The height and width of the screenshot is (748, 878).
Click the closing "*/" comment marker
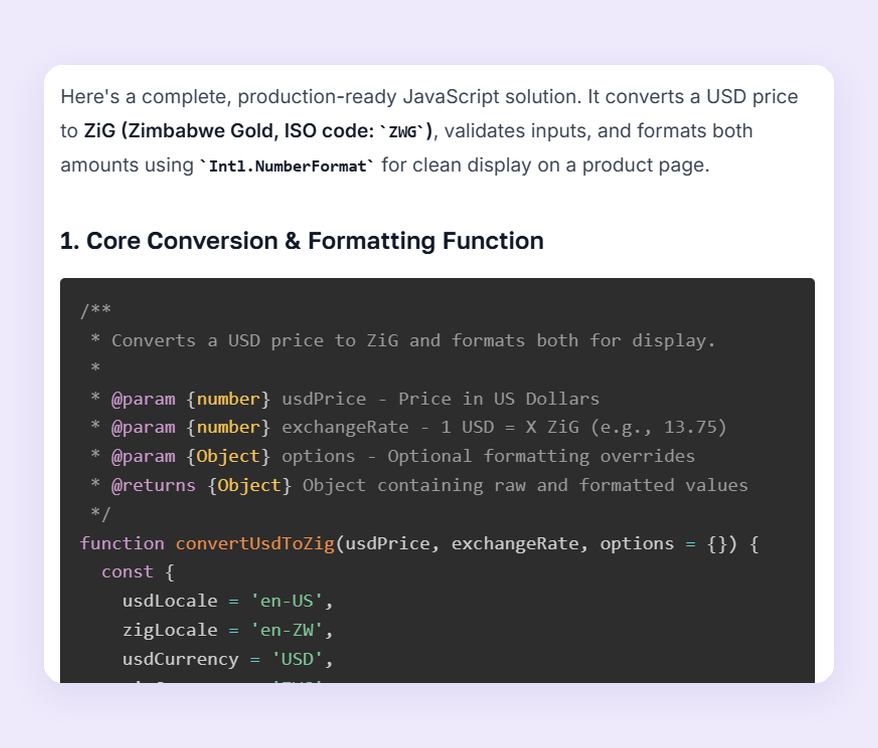pyautogui.click(x=101, y=513)
